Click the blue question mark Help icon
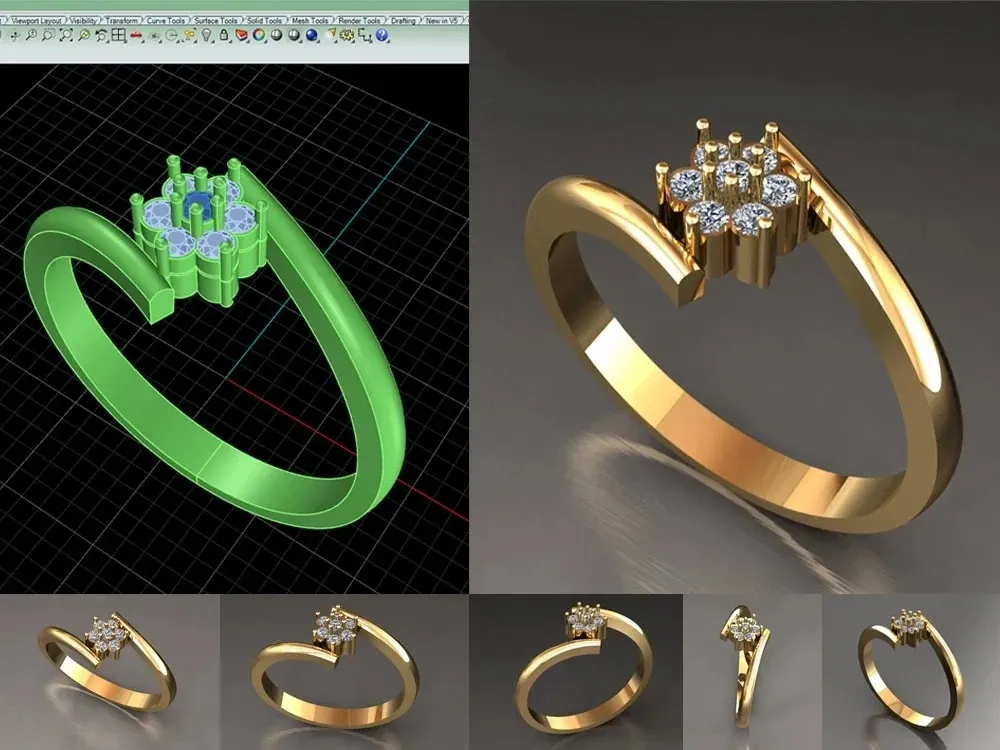The height and width of the screenshot is (750, 1000). click(382, 35)
